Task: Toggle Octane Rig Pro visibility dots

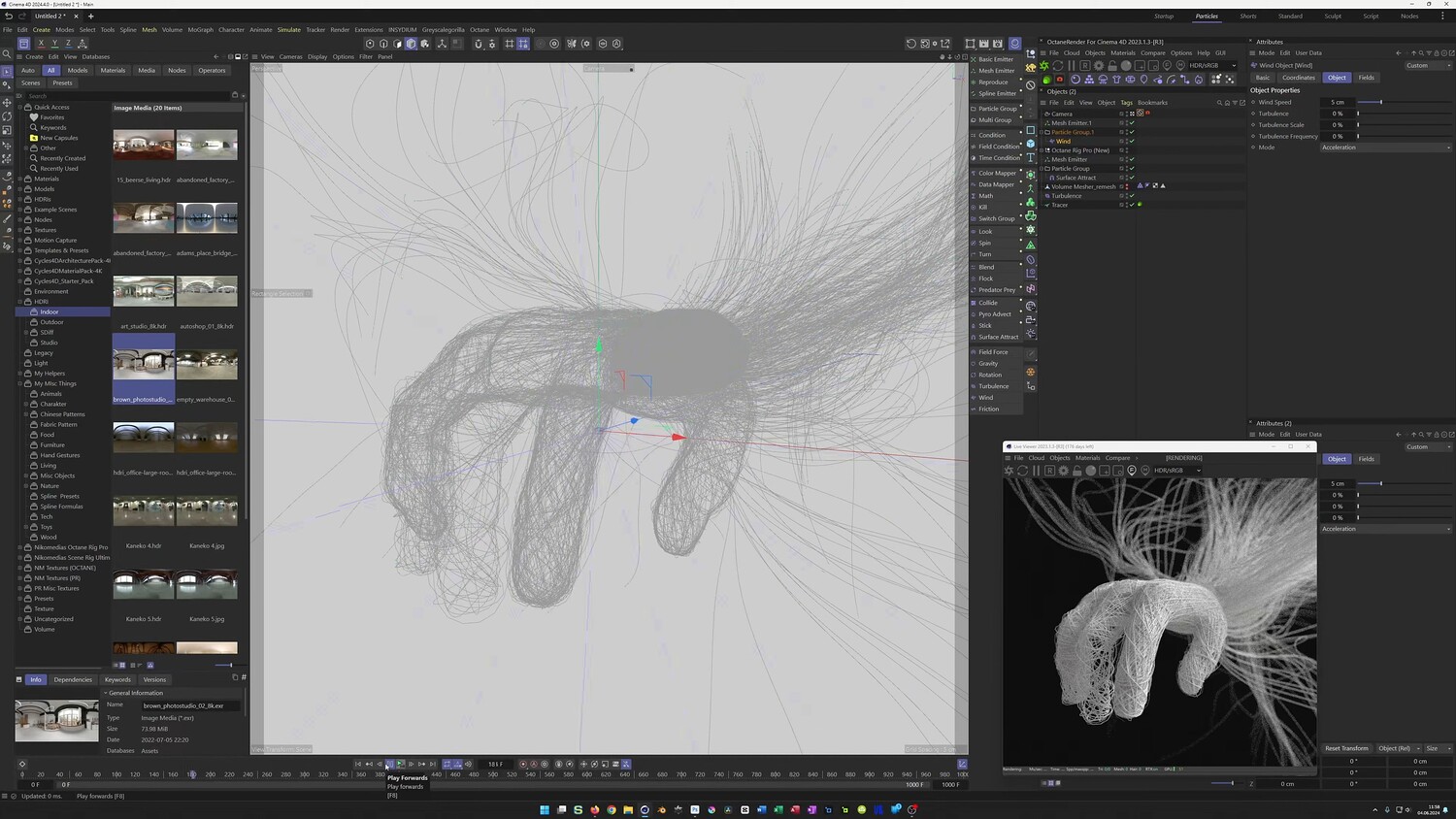Action: pos(1126,150)
